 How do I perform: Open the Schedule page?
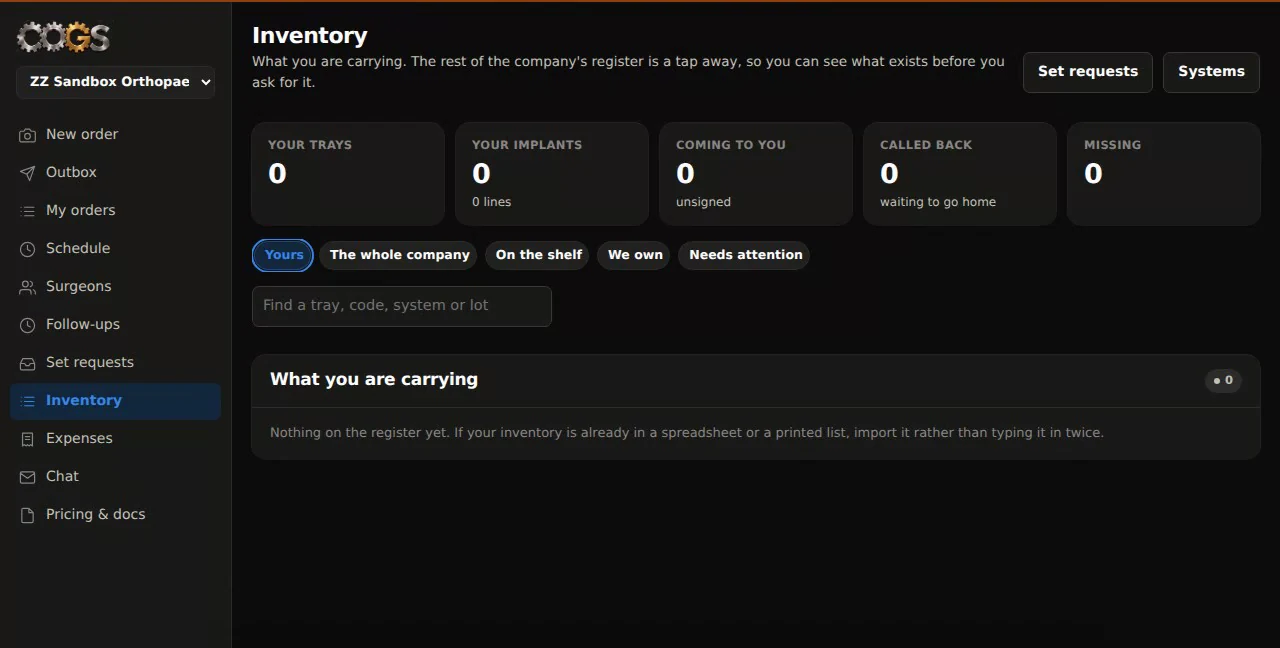coord(116,249)
